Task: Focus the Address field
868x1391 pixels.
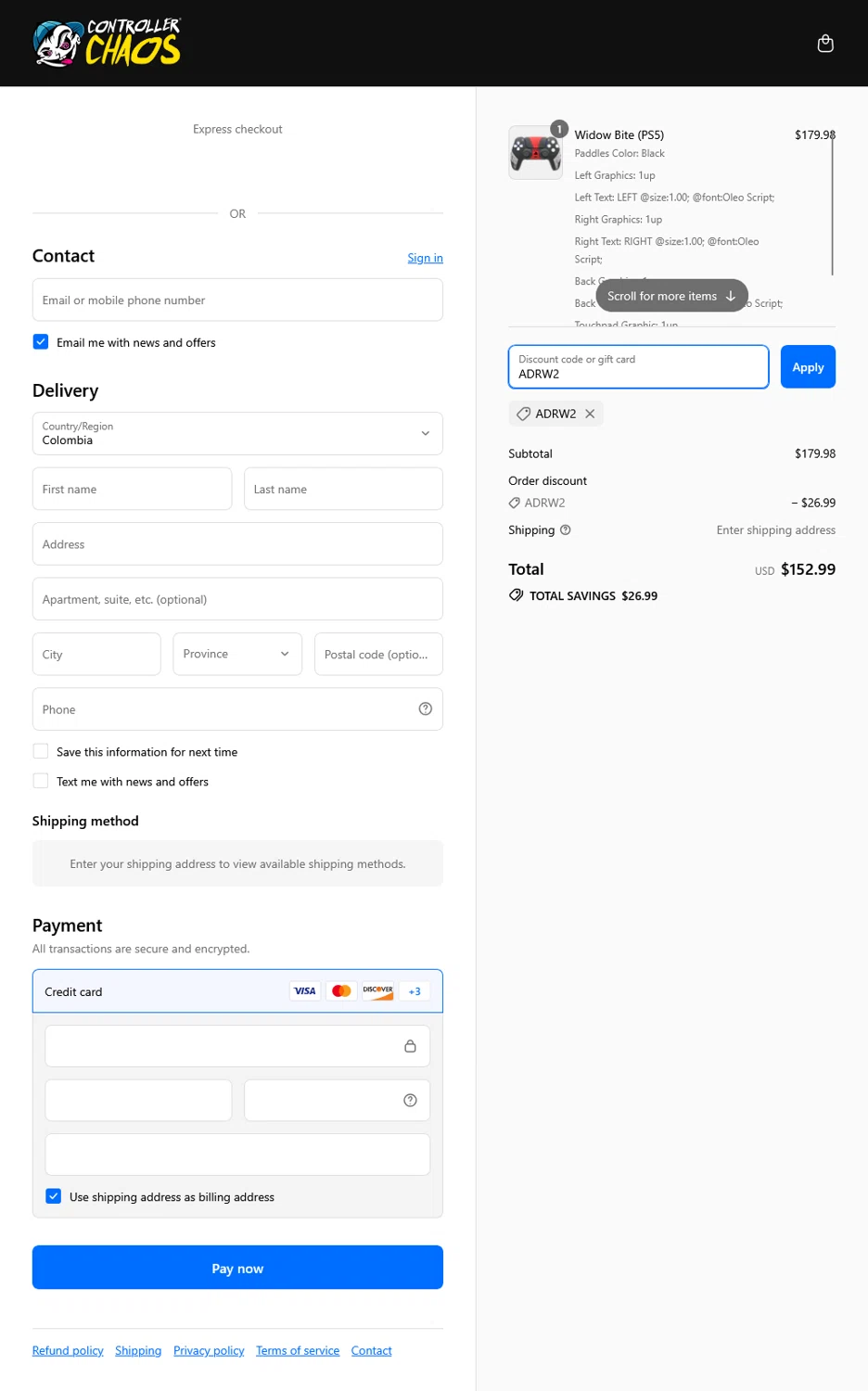Action: (x=237, y=544)
